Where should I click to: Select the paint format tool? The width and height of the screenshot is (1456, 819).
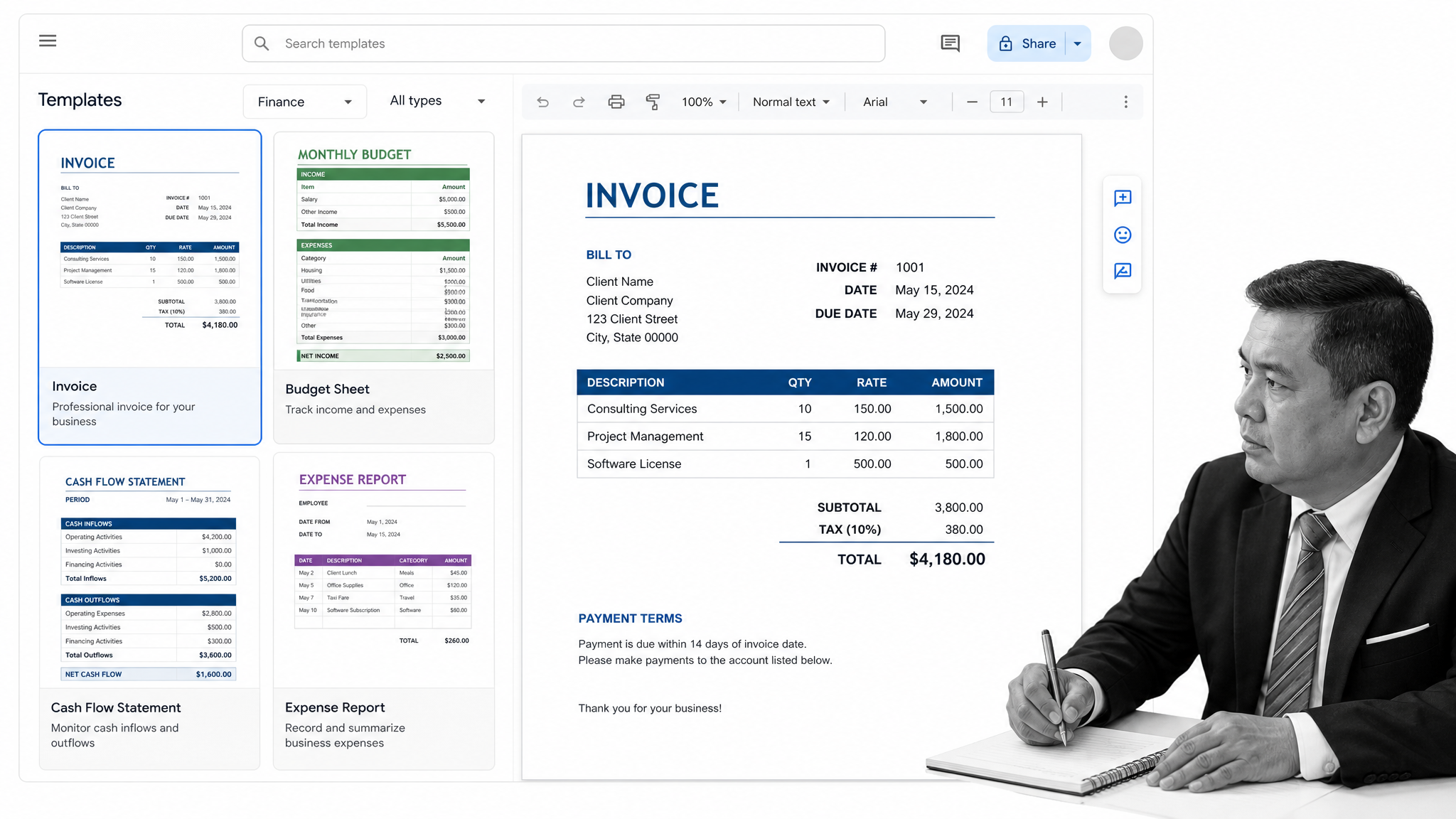[x=653, y=102]
